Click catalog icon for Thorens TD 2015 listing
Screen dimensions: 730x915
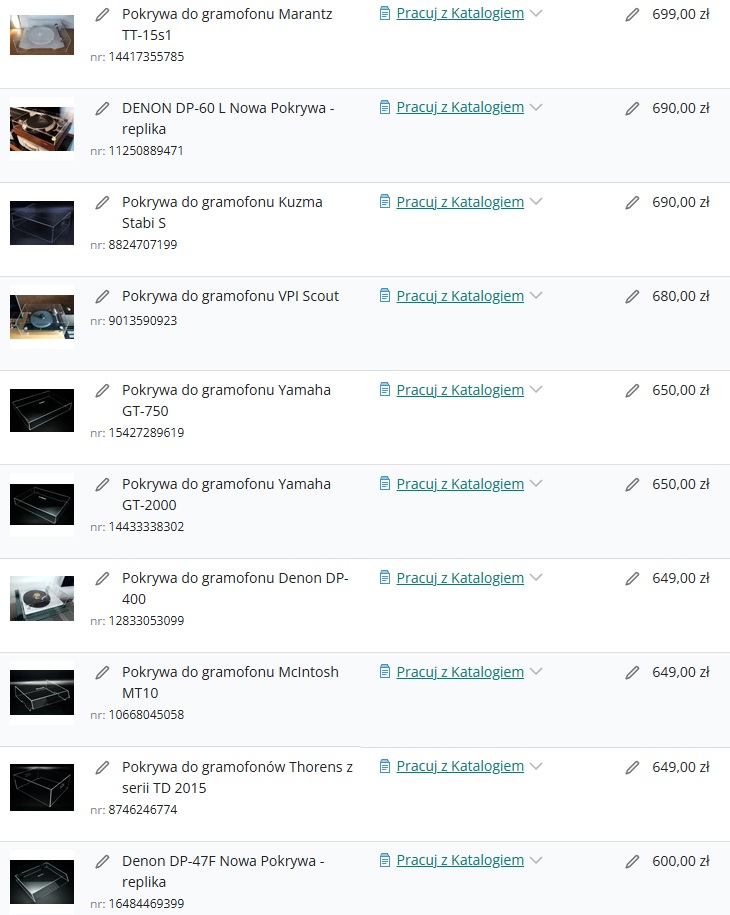pyautogui.click(x=385, y=766)
